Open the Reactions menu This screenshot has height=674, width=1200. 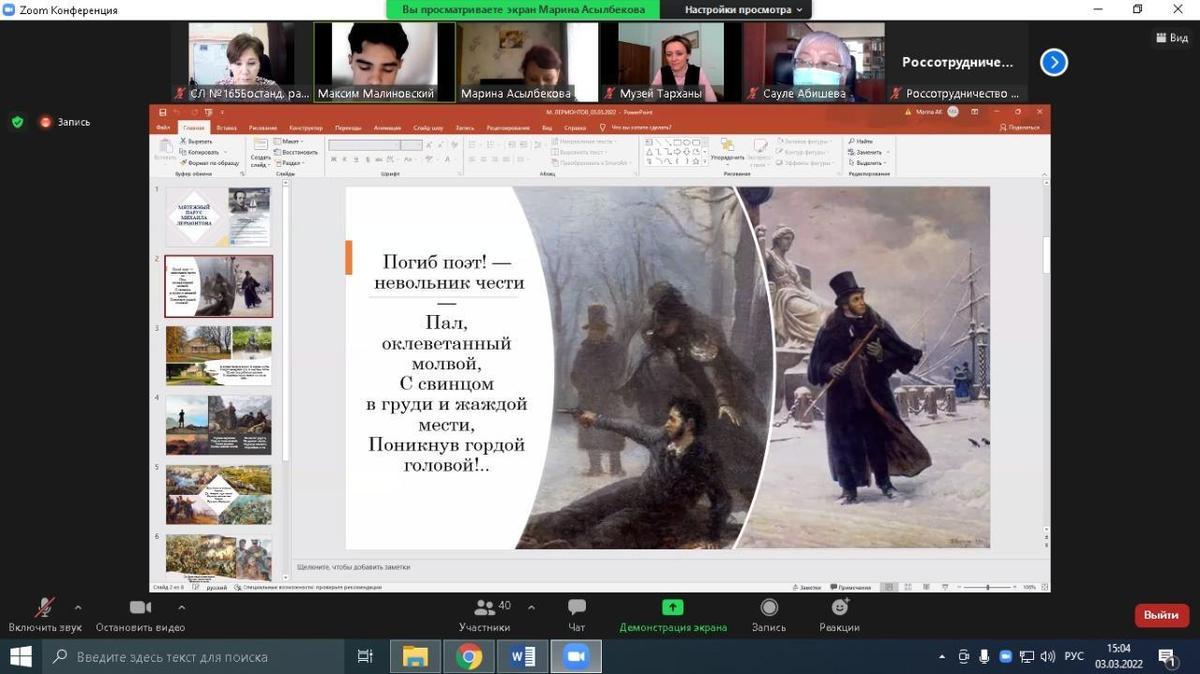tap(839, 608)
